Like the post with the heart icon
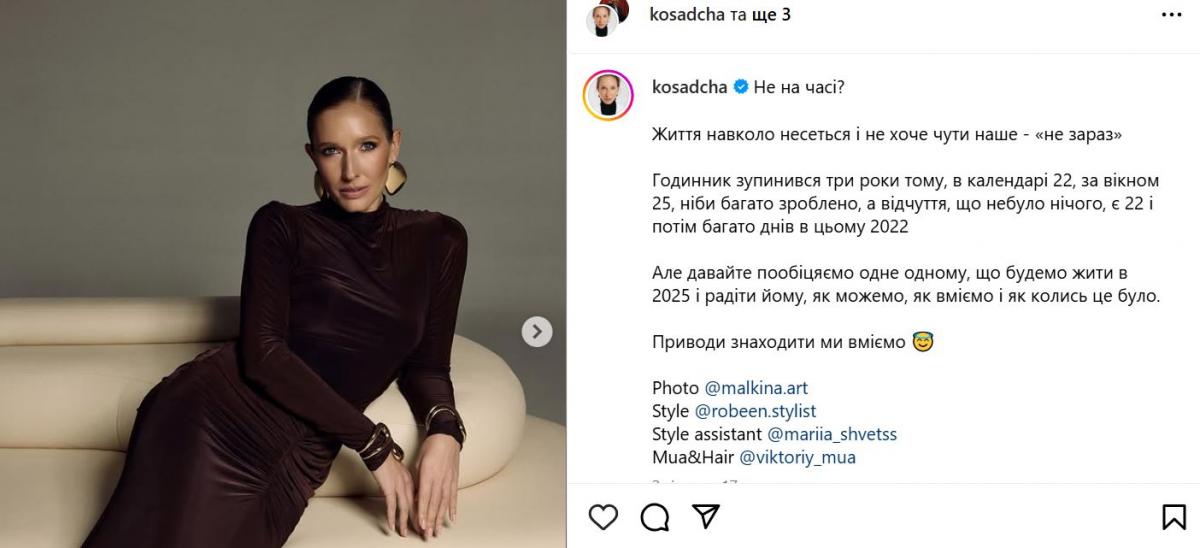Image resolution: width=1200 pixels, height=548 pixels. 603,516
